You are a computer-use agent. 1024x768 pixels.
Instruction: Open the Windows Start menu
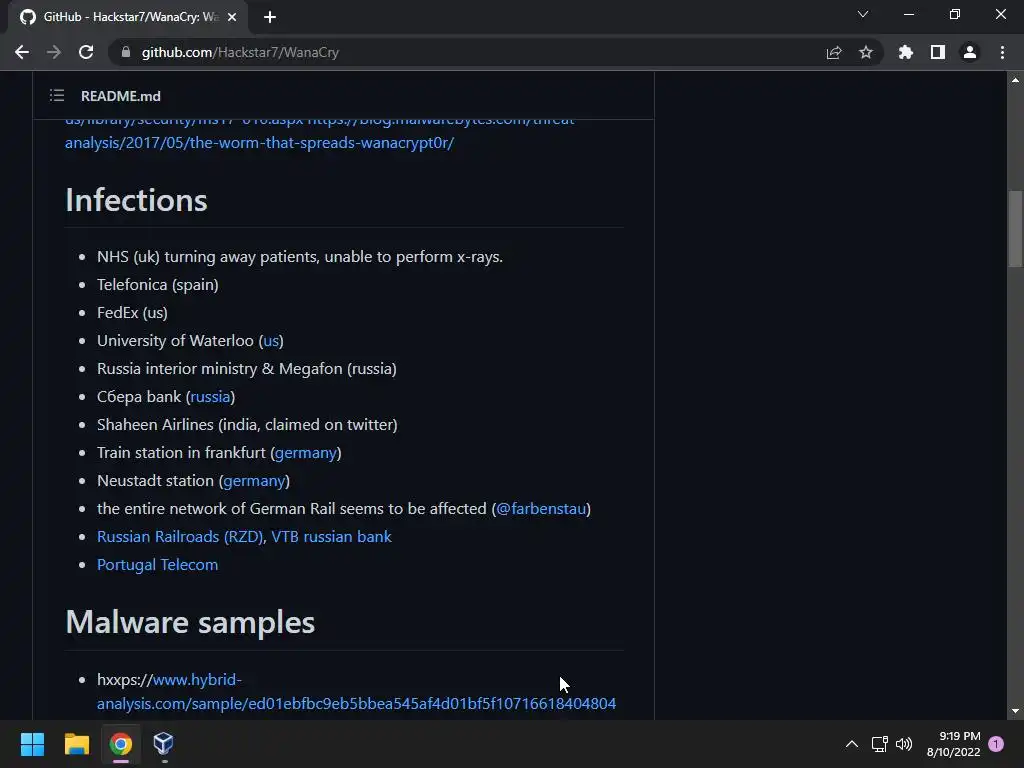click(32, 744)
